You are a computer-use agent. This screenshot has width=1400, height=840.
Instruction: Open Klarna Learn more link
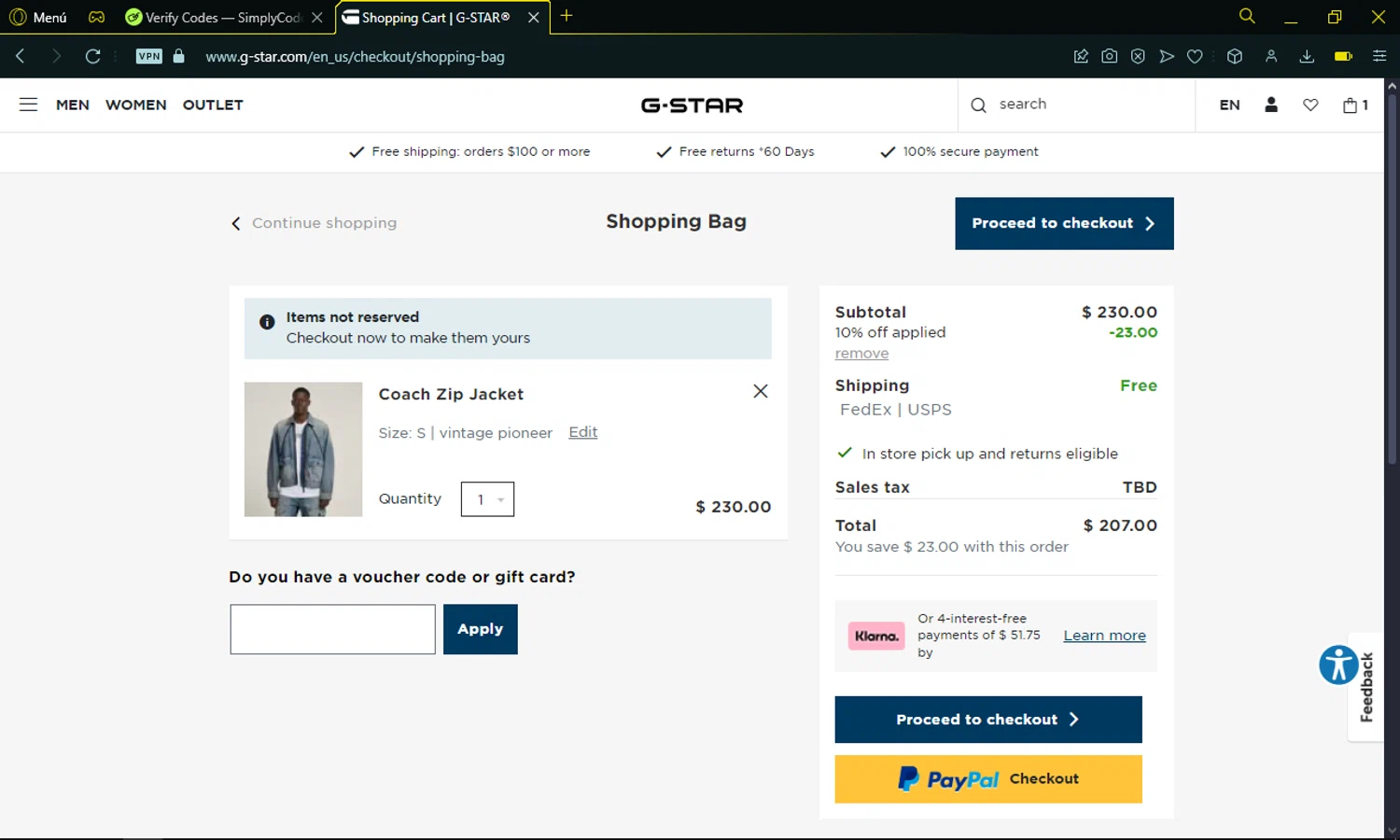click(1104, 636)
